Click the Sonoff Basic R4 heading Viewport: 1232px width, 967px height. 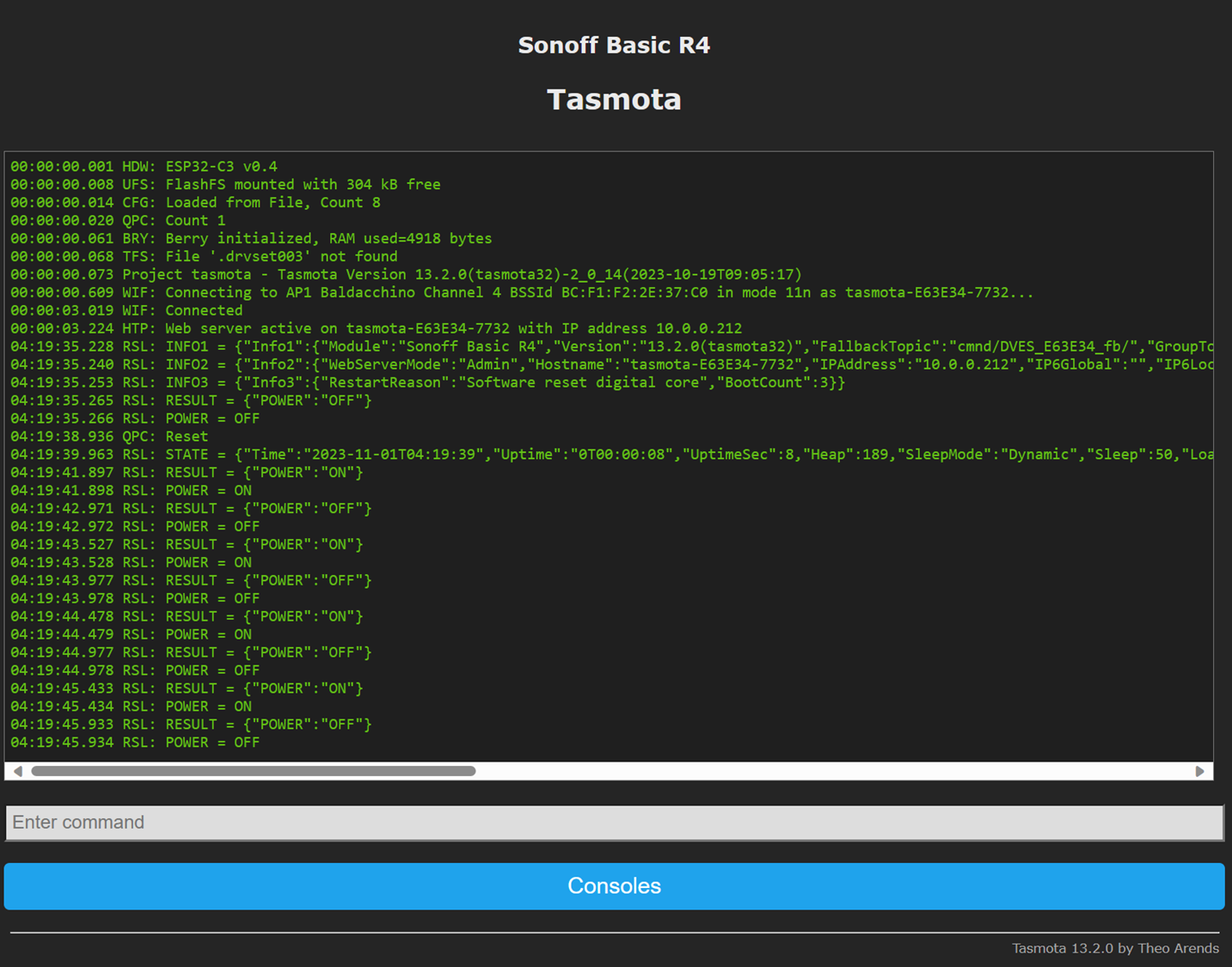pos(614,46)
